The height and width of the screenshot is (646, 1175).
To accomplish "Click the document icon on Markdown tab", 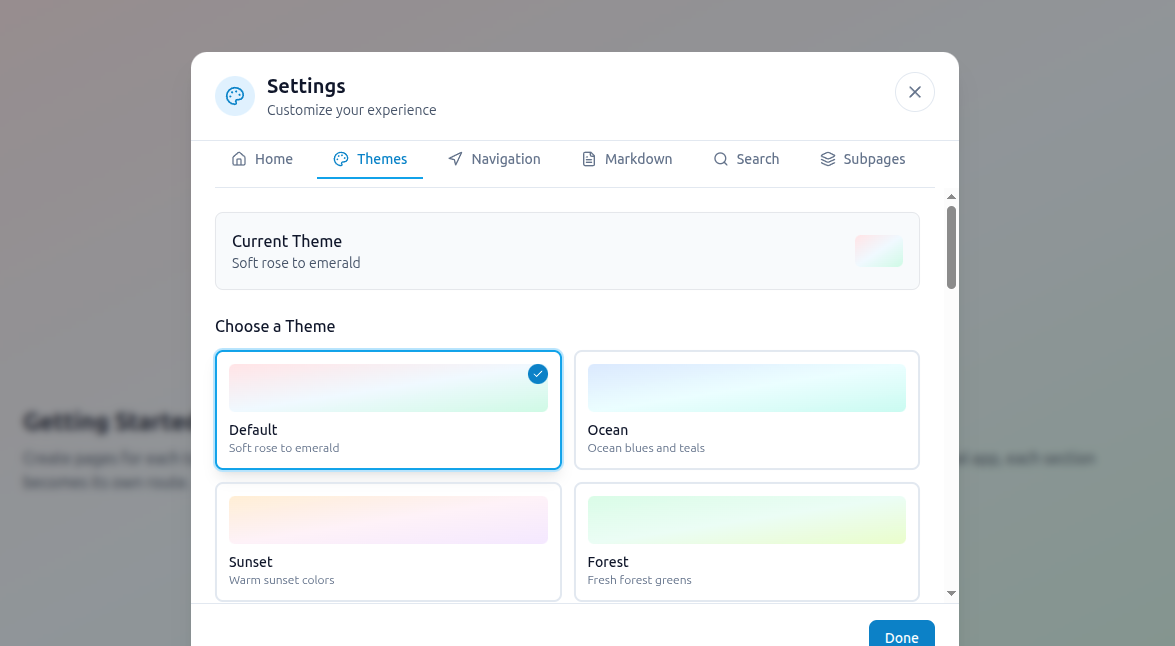I will click(x=589, y=159).
